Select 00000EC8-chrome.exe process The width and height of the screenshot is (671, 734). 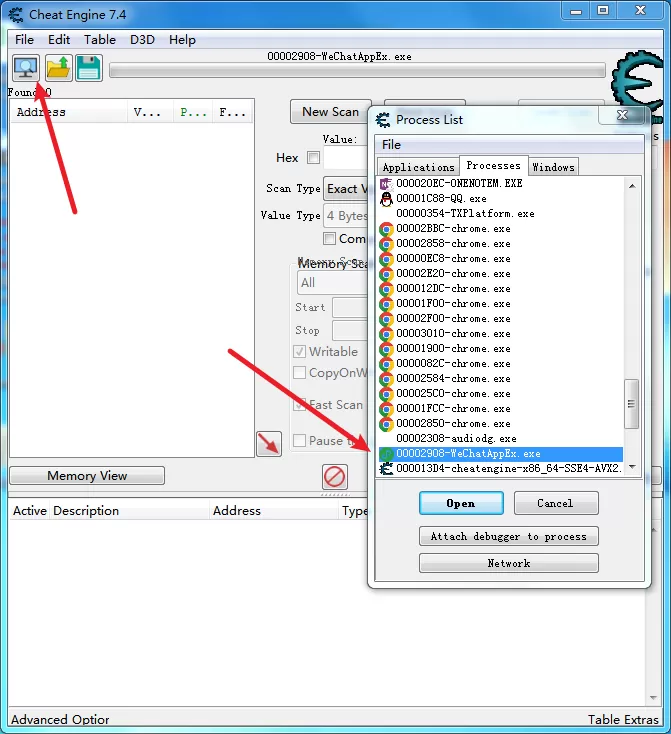pos(501,258)
